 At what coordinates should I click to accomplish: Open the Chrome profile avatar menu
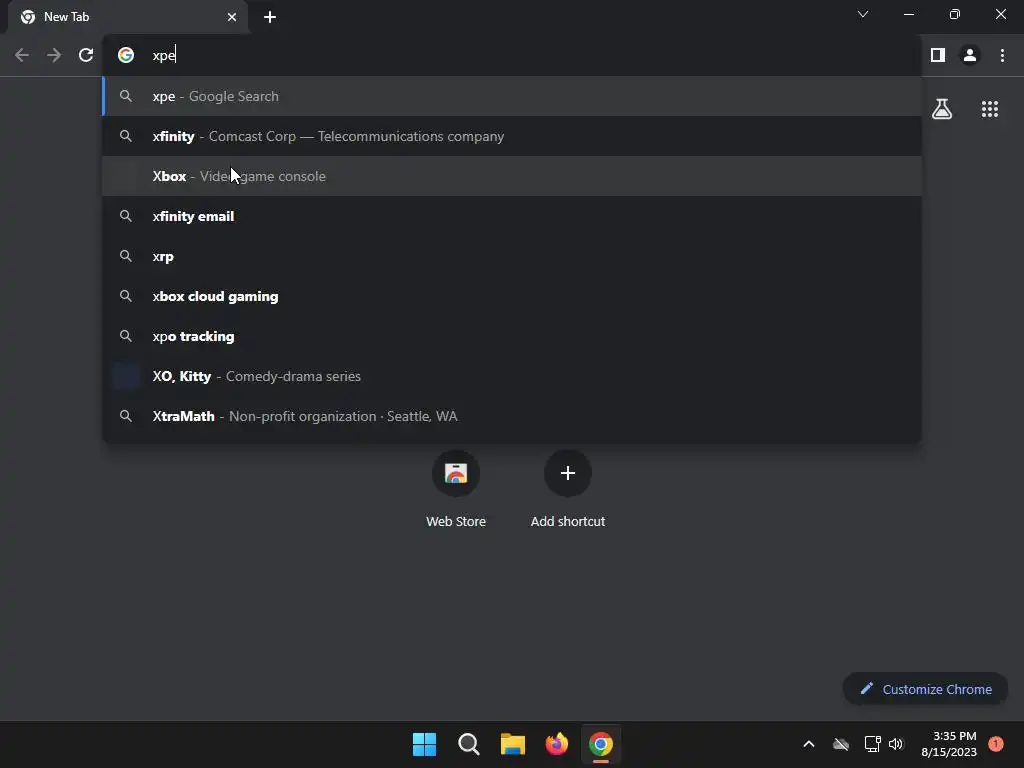pyautogui.click(x=970, y=56)
